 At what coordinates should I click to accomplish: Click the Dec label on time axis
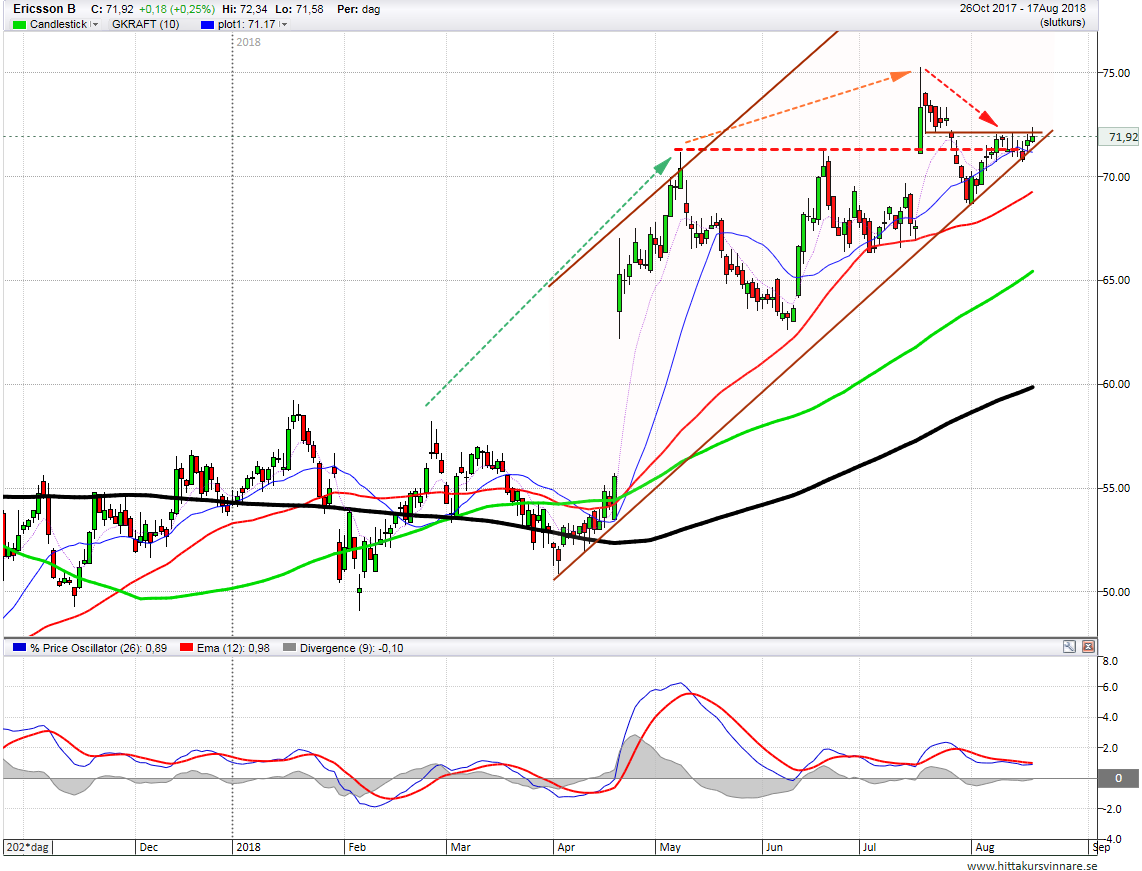click(149, 847)
